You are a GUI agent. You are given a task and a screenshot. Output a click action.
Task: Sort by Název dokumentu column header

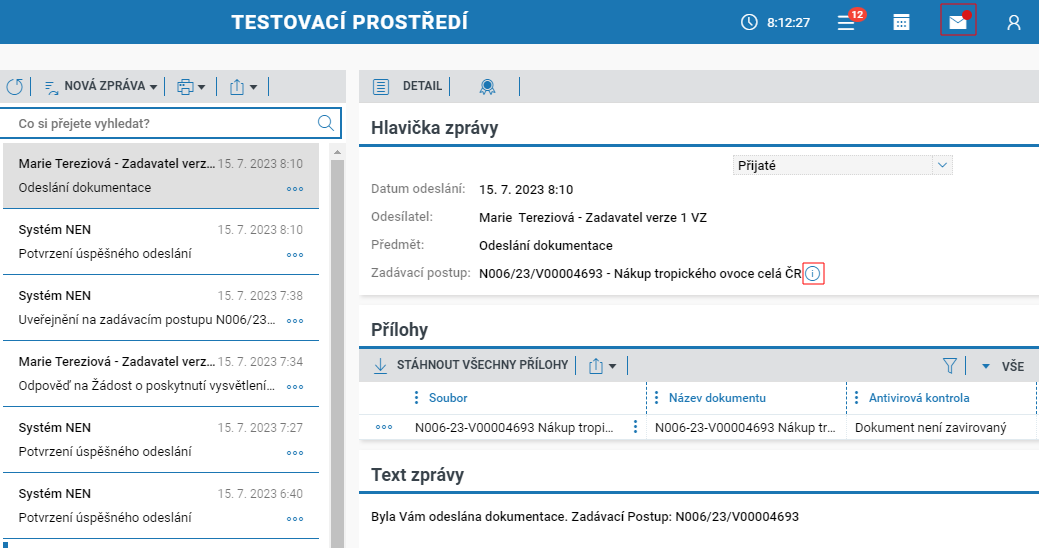tap(717, 398)
